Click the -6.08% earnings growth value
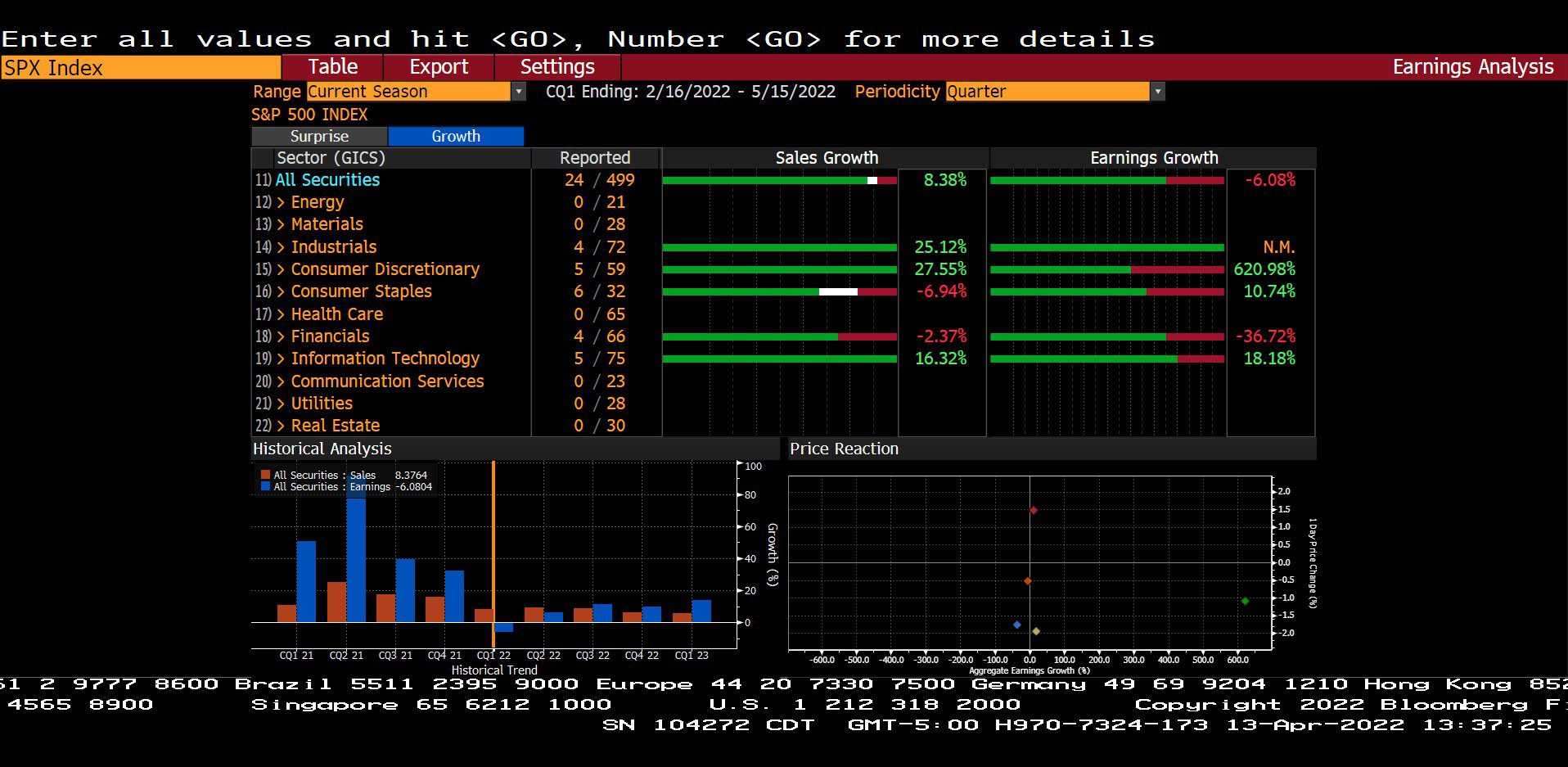 (1270, 180)
